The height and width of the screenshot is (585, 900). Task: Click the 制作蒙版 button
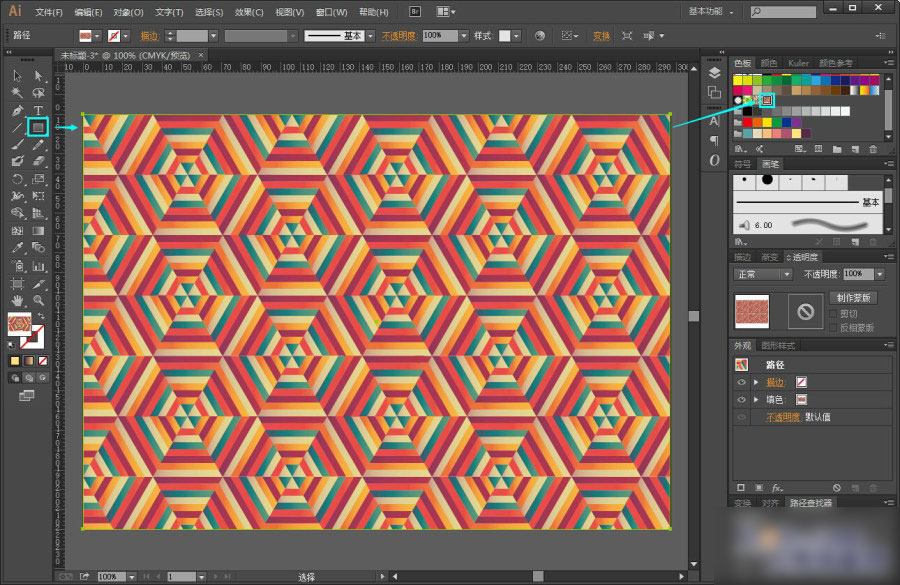[x=853, y=298]
